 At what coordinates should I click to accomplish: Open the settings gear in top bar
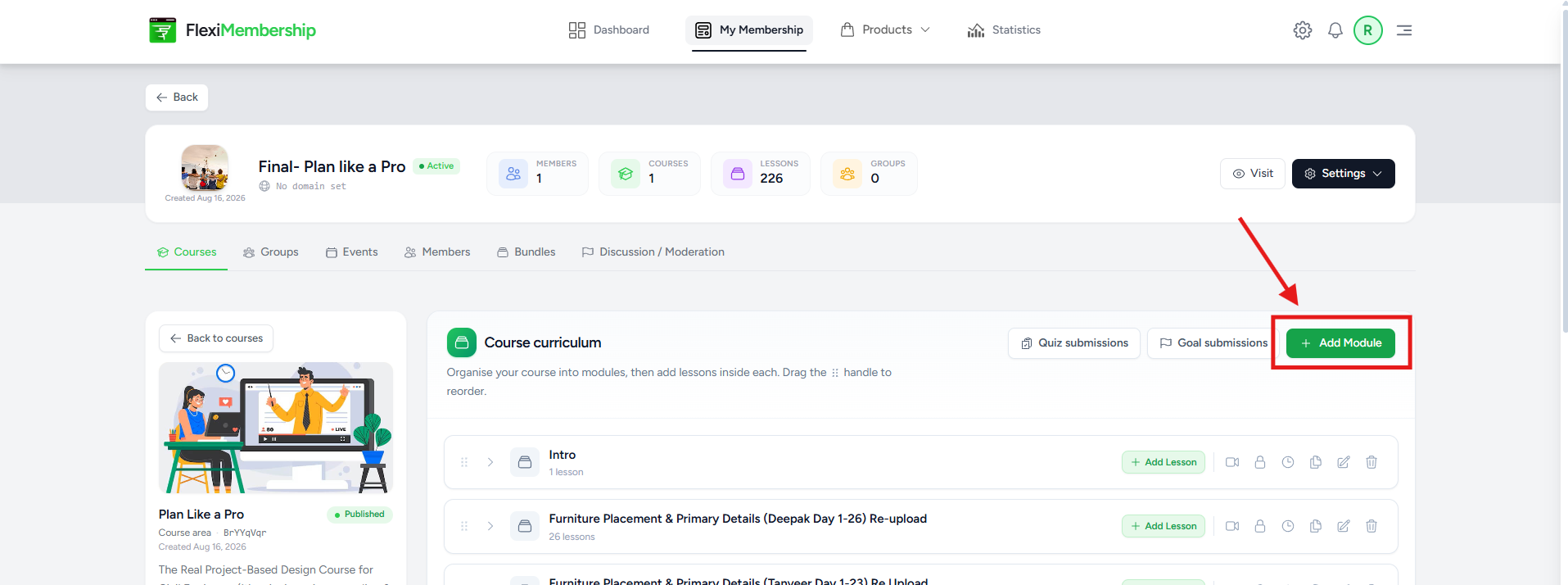[1302, 30]
